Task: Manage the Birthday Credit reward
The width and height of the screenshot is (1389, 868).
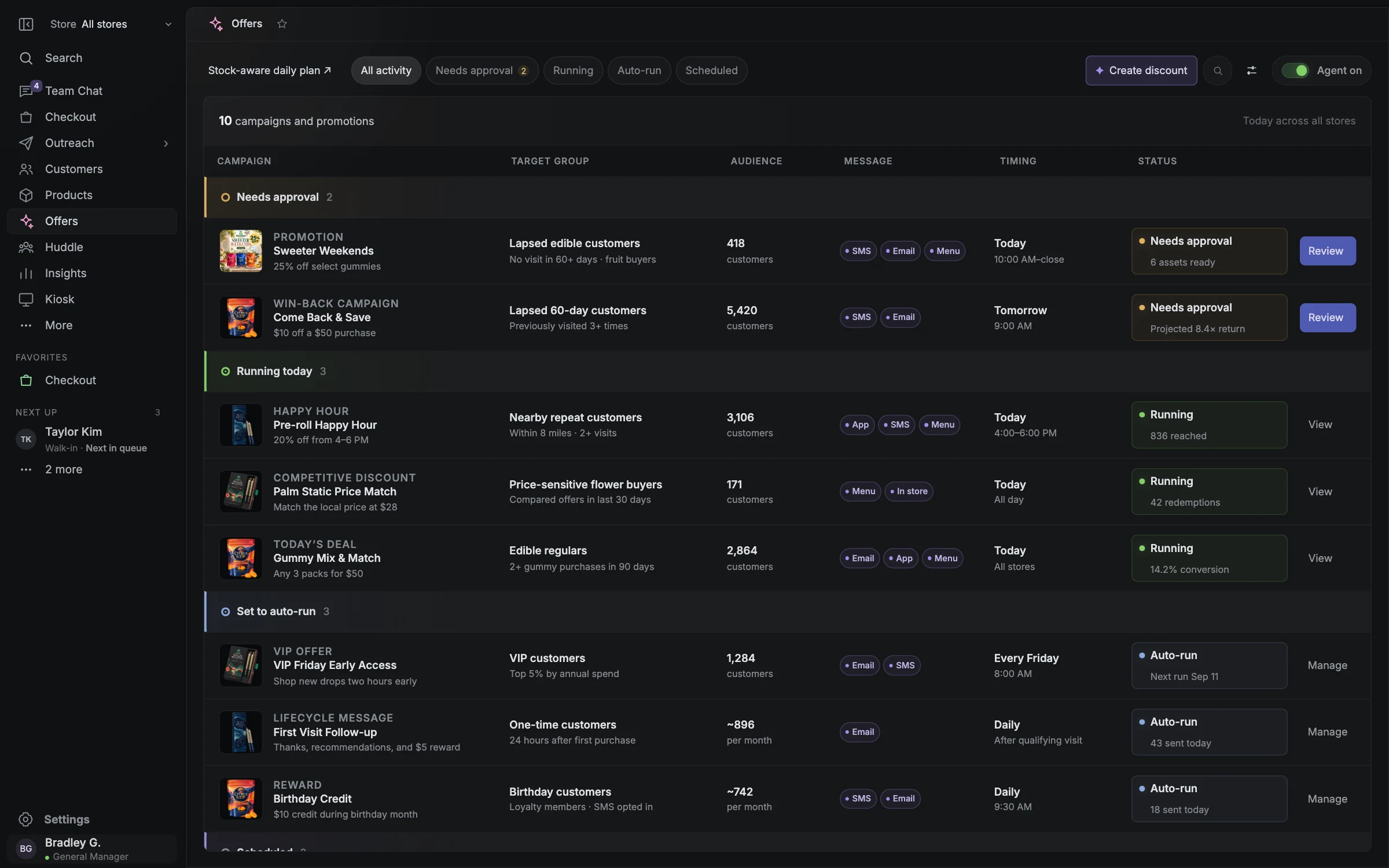Action: [x=1328, y=799]
